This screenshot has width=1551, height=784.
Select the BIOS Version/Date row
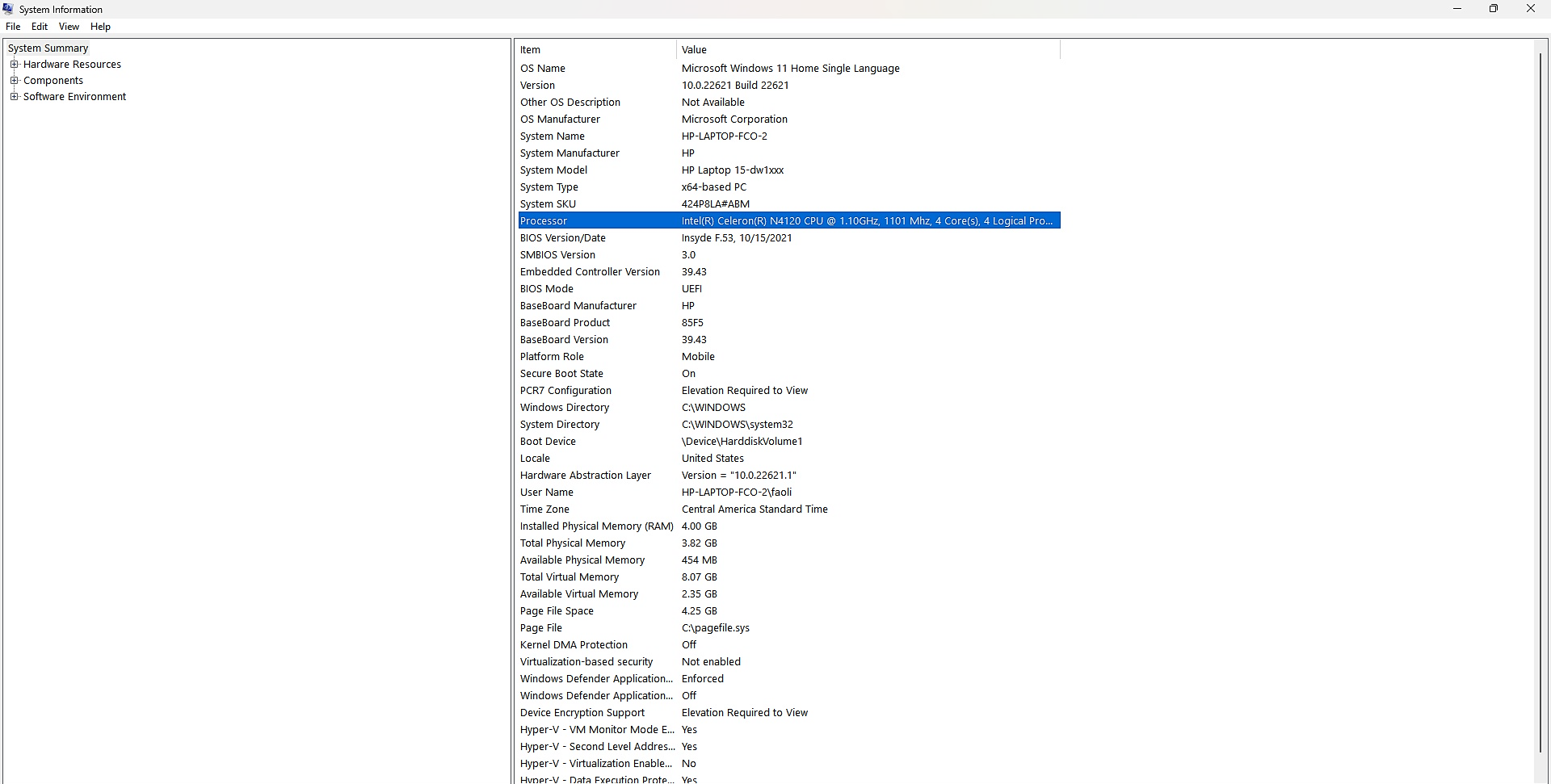[x=563, y=237]
